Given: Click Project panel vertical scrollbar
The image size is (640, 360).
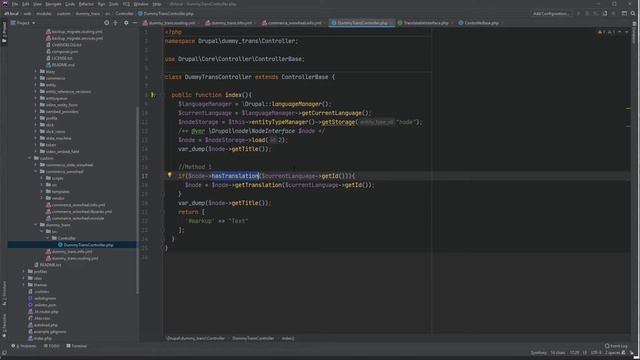Looking at the screenshot, I should click(x=137, y=200).
